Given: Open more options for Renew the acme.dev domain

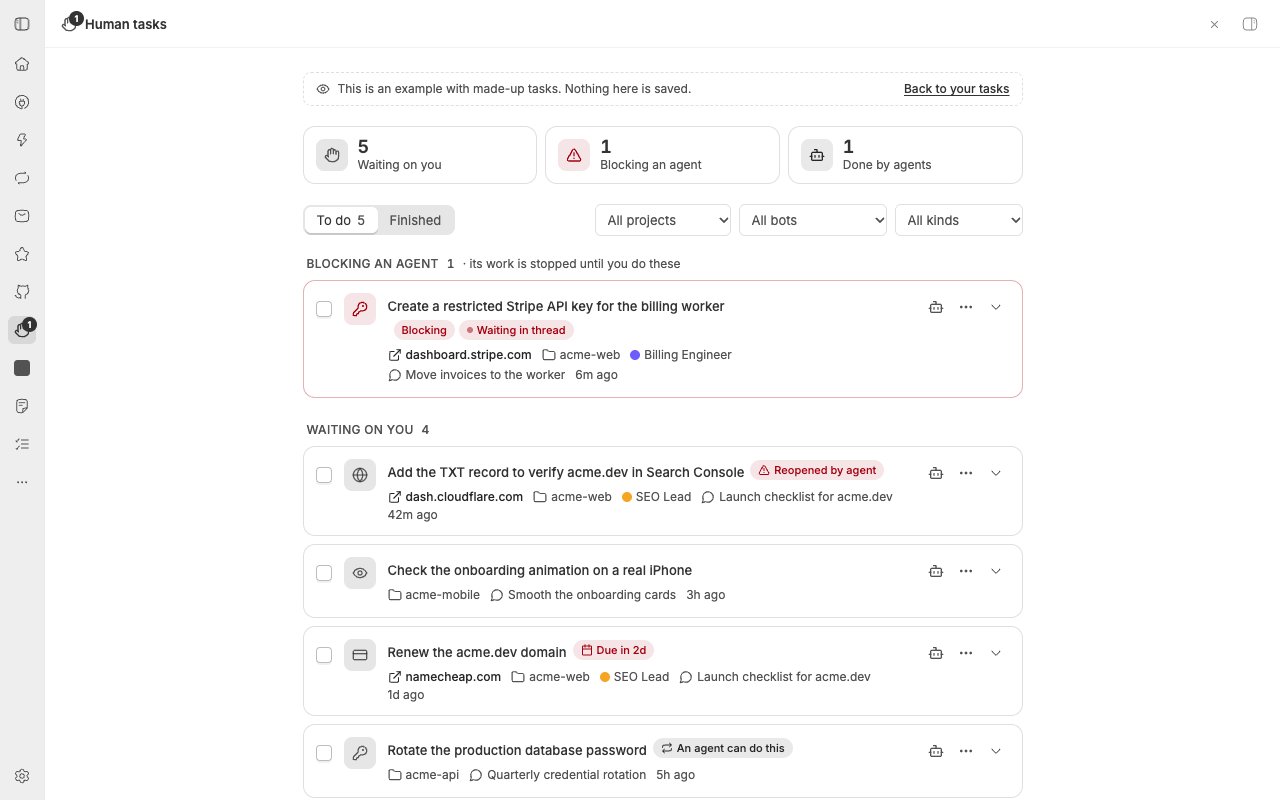Looking at the screenshot, I should pos(966,653).
